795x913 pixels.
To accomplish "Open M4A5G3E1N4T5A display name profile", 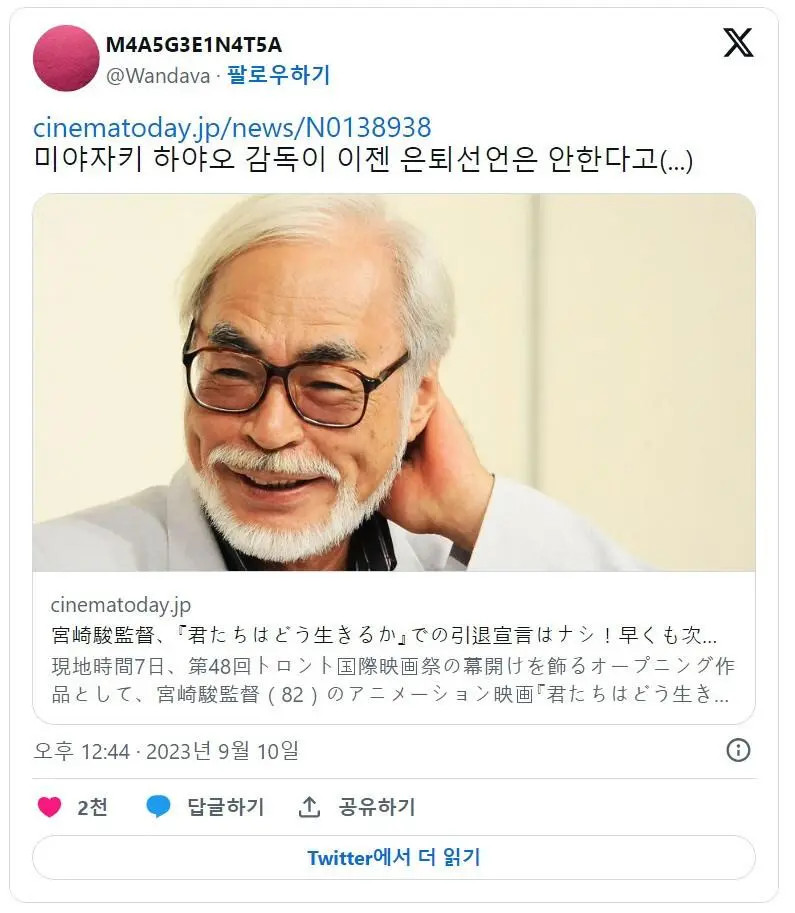I will [x=194, y=45].
